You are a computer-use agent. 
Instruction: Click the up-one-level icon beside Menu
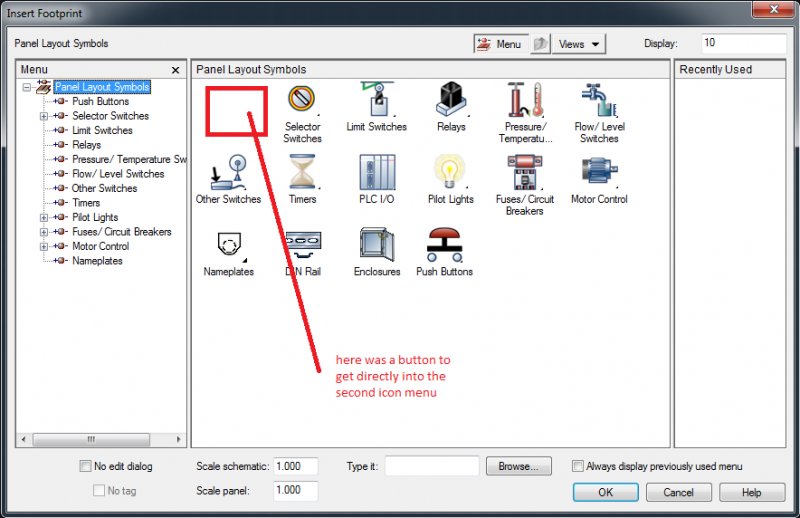click(540, 44)
